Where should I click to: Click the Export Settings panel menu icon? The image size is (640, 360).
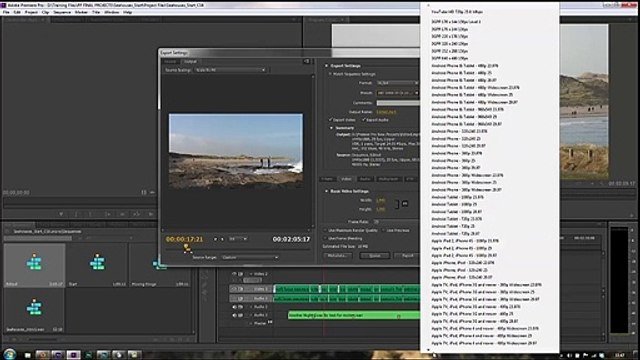pyautogui.click(x=307, y=61)
